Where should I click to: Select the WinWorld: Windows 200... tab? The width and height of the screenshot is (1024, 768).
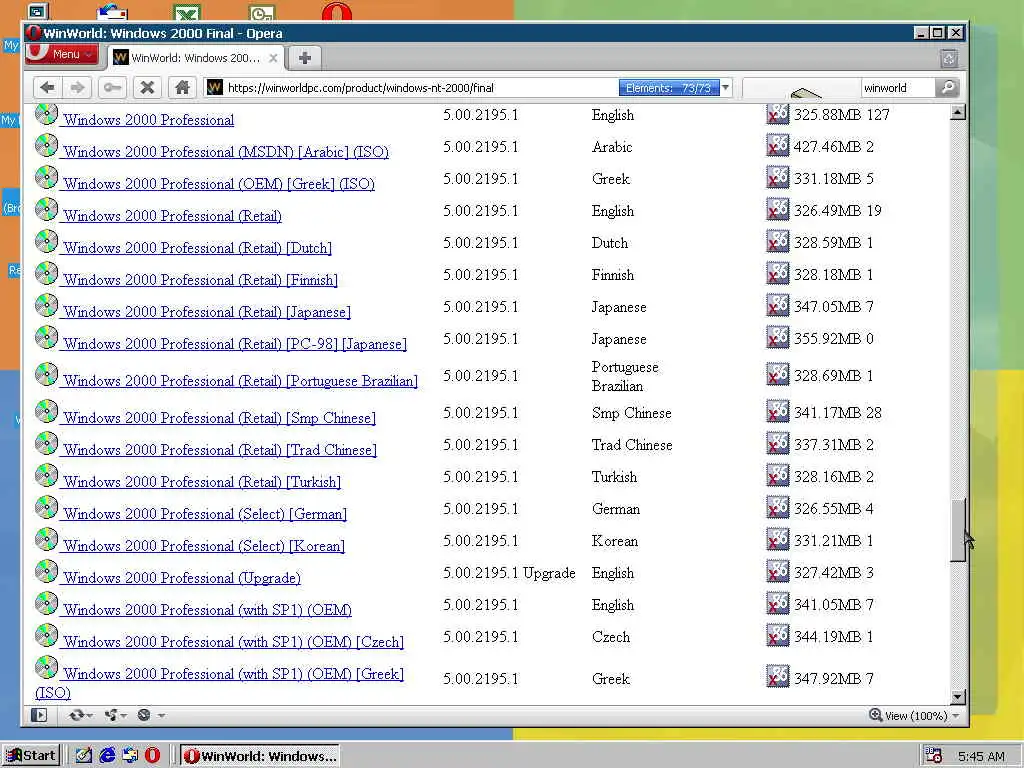(x=195, y=58)
